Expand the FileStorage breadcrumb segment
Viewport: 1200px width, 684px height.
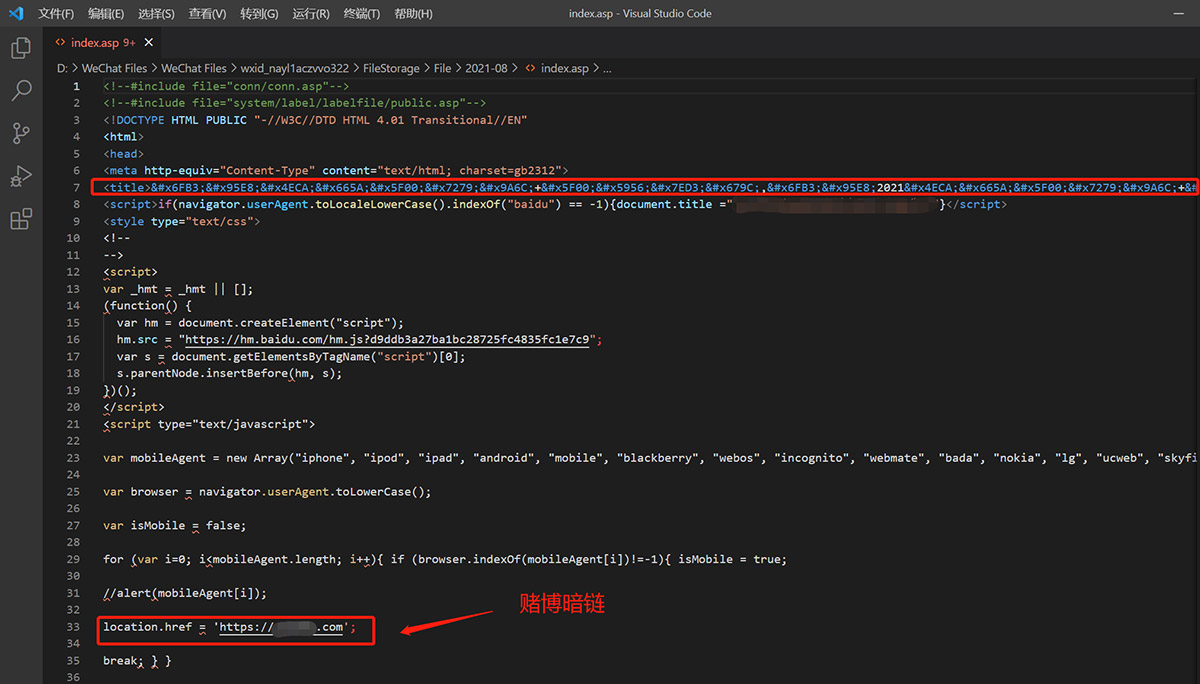(x=391, y=68)
